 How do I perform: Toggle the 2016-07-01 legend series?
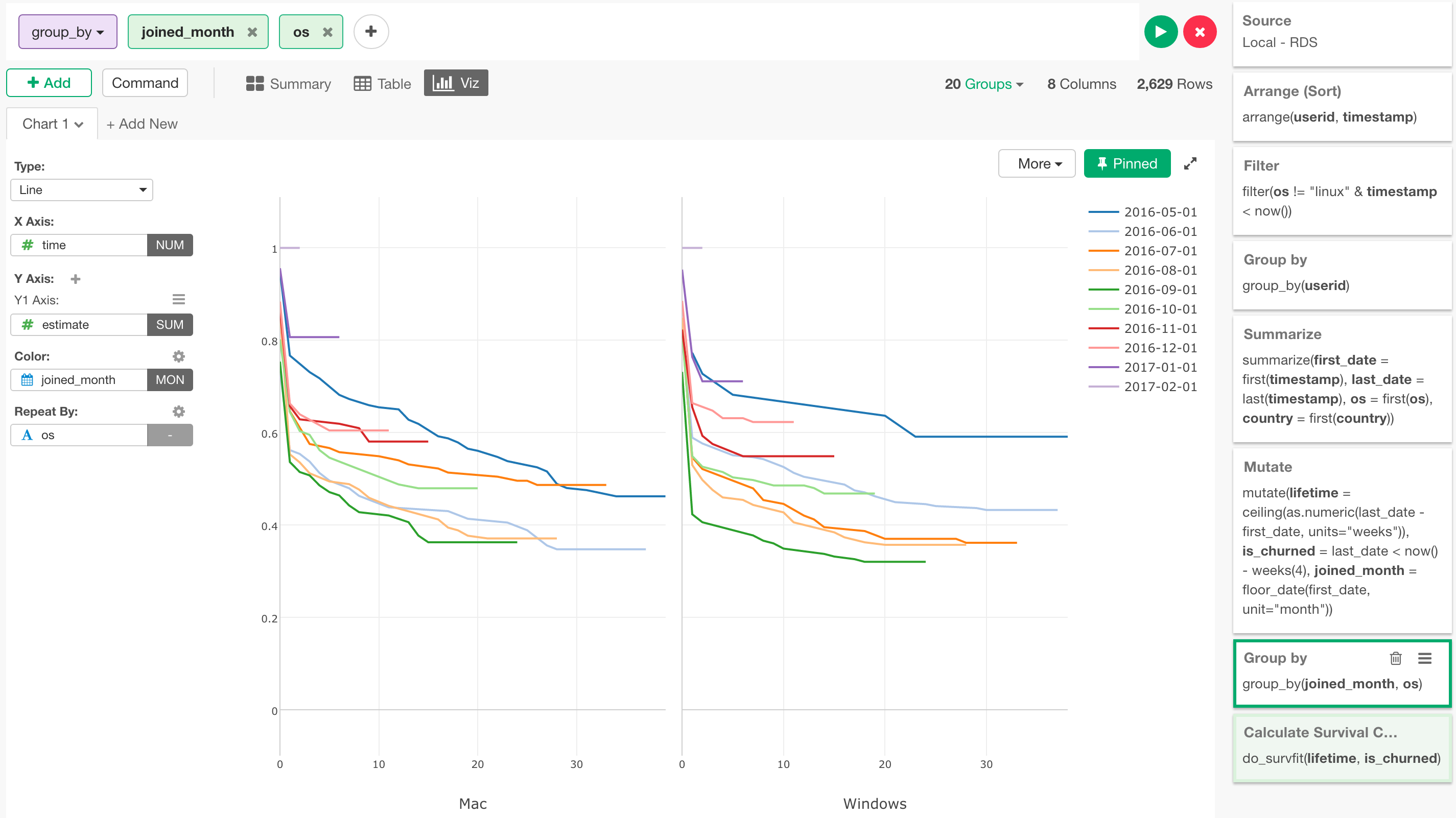click(x=1143, y=251)
